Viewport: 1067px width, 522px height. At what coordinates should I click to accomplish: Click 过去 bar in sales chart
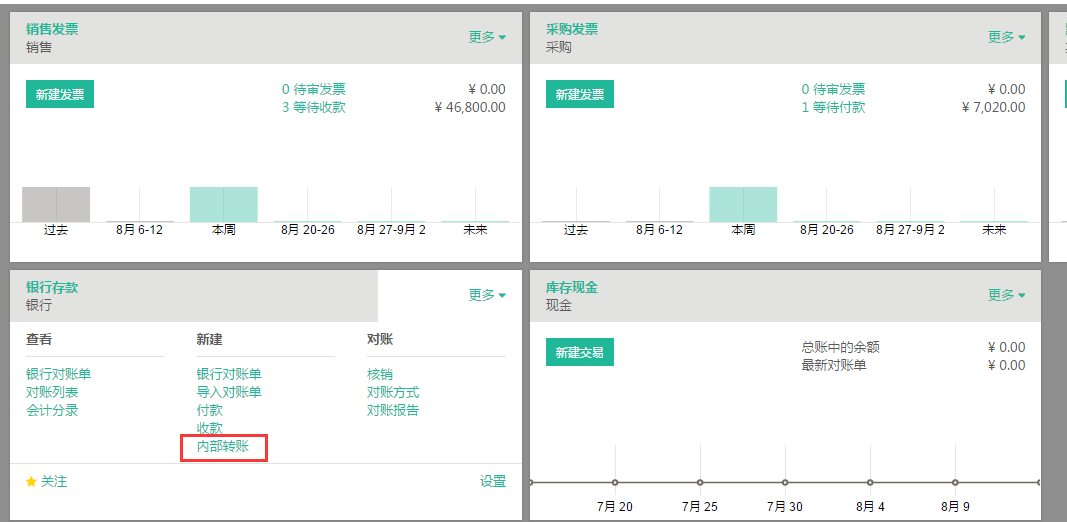pyautogui.click(x=56, y=204)
